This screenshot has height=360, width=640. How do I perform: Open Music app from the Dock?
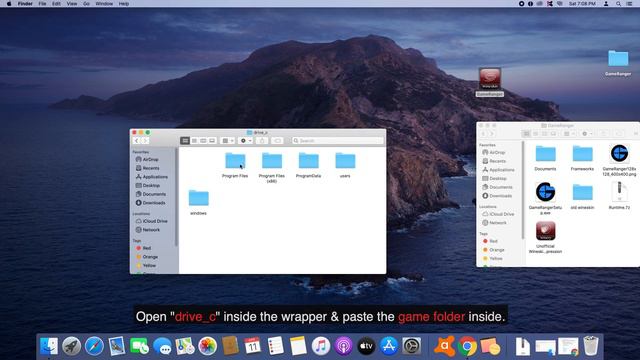tap(321, 347)
